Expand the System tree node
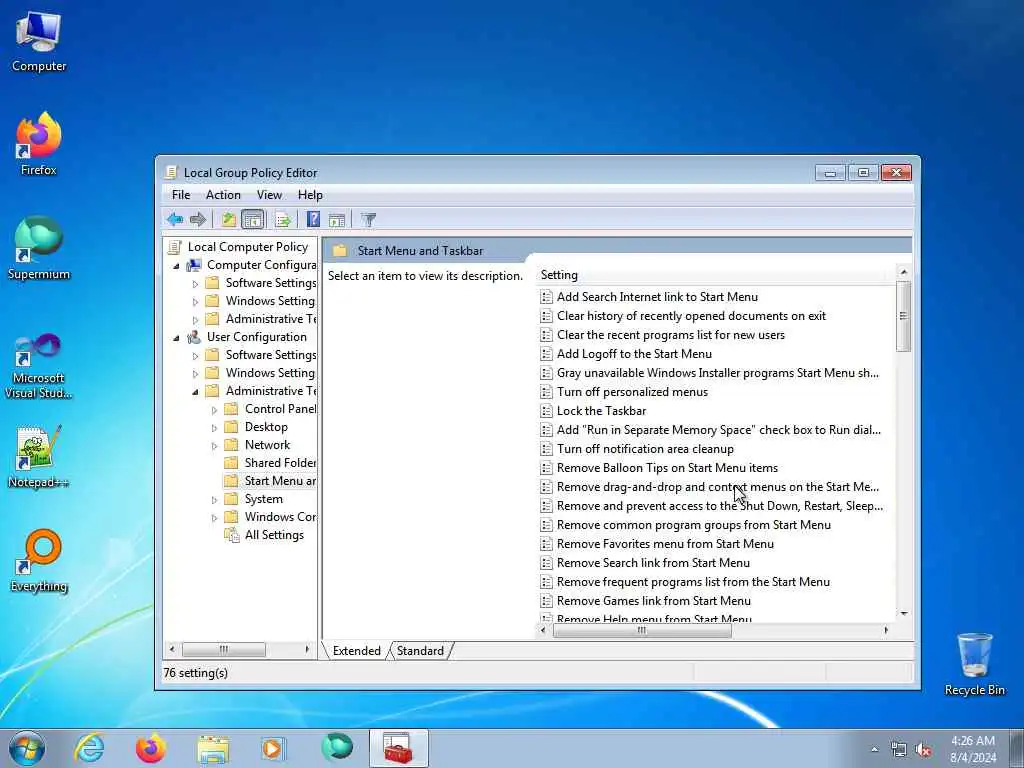Image resolution: width=1024 pixels, height=768 pixels. [214, 500]
